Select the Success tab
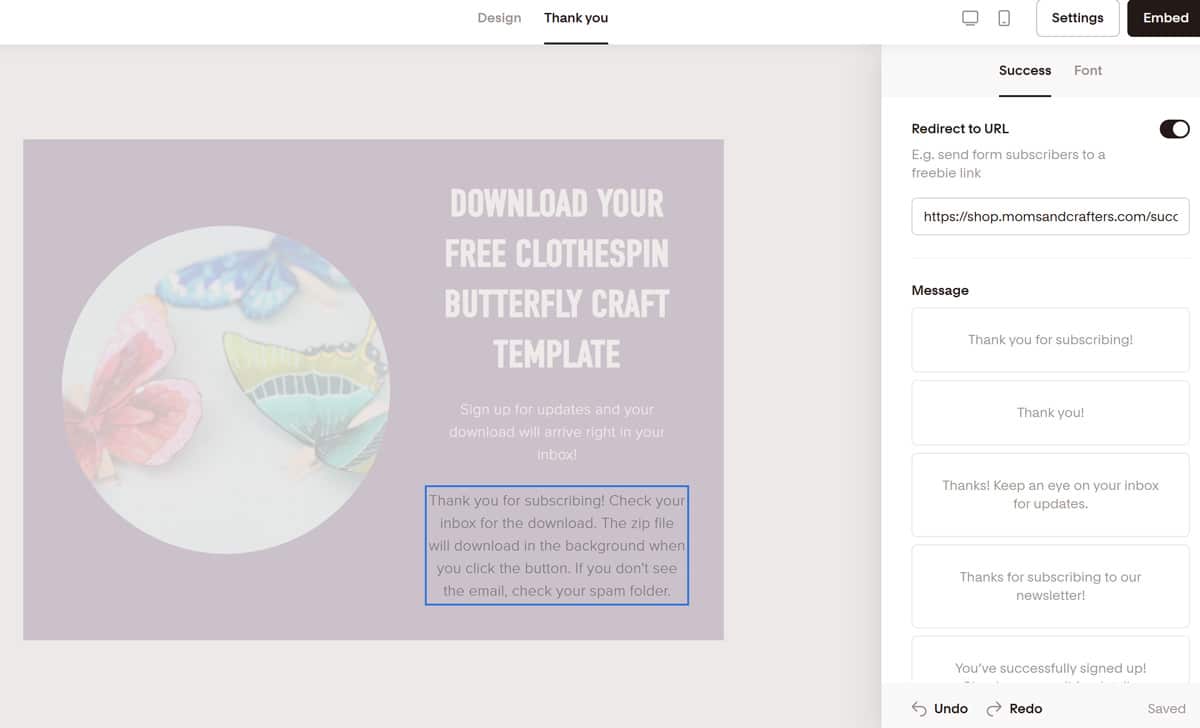Screen dimensions: 1200x728 [x=1024, y=70]
